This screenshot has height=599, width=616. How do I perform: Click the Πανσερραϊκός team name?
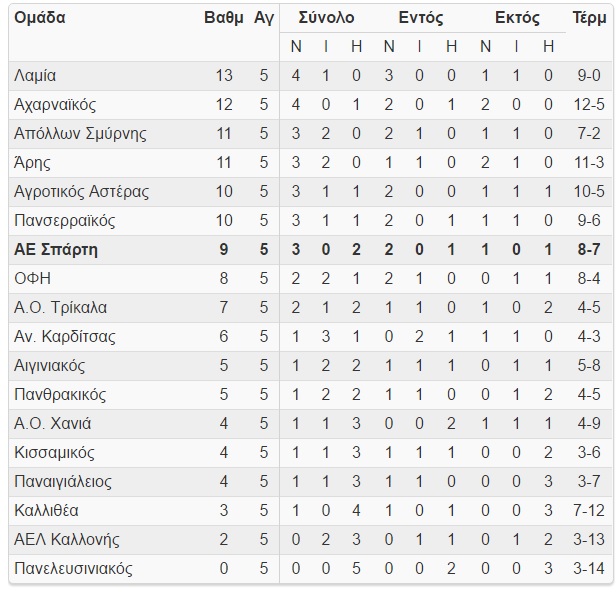click(x=64, y=220)
